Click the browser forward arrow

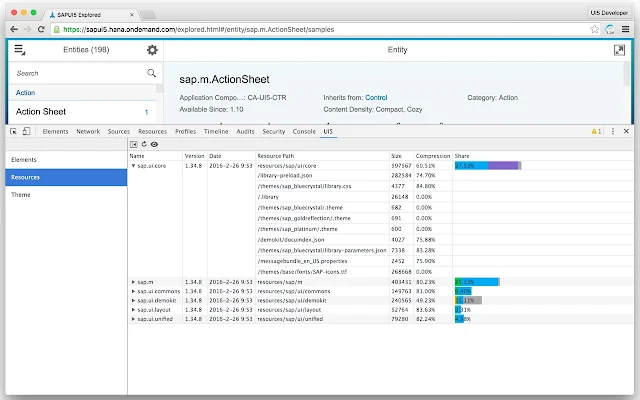point(27,29)
